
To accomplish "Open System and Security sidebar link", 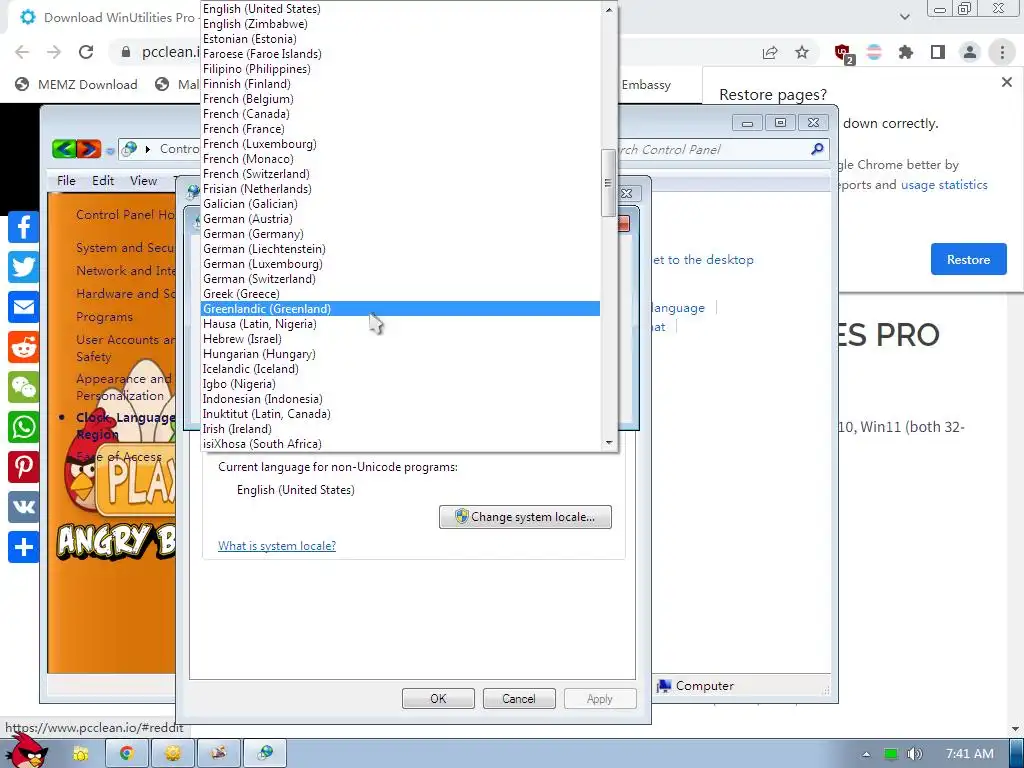I will tap(125, 248).
